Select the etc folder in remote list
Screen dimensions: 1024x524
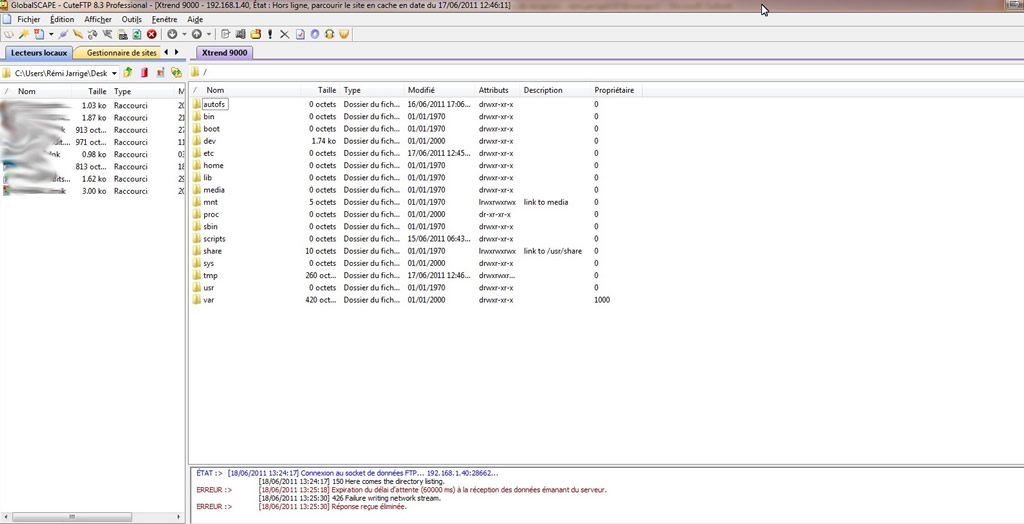tap(208, 153)
